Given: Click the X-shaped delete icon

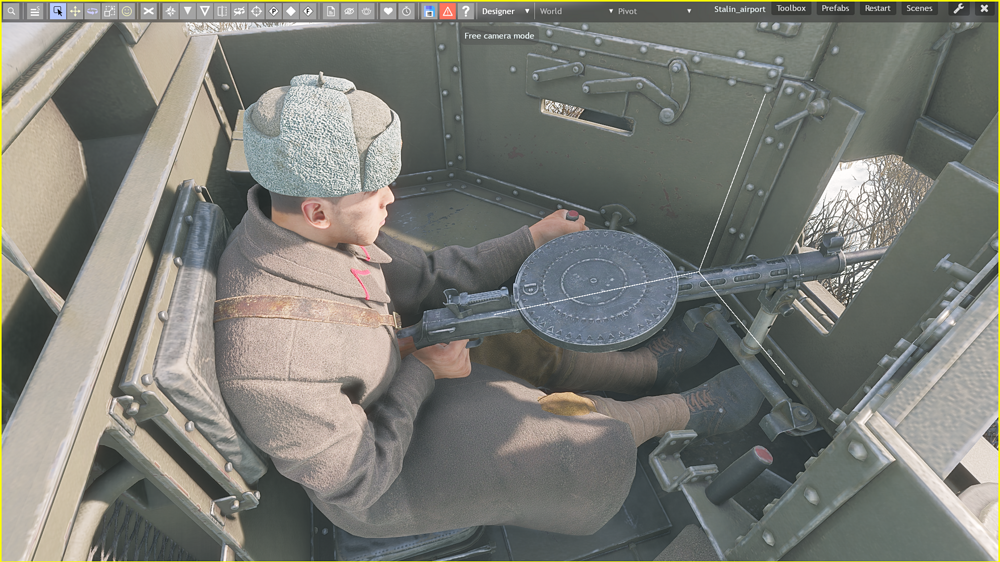Looking at the screenshot, I should (148, 11).
